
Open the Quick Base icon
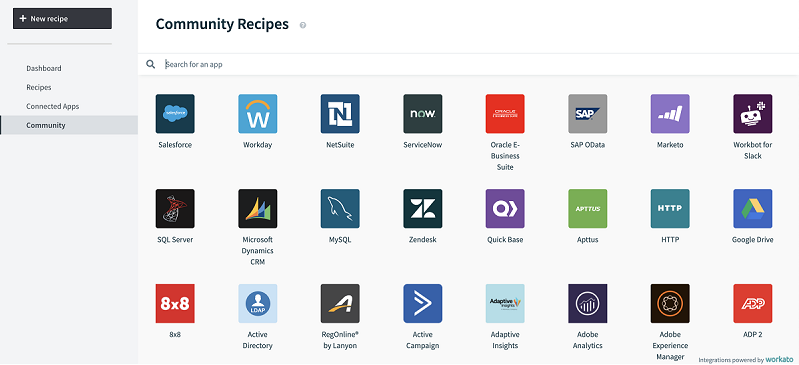coord(505,208)
